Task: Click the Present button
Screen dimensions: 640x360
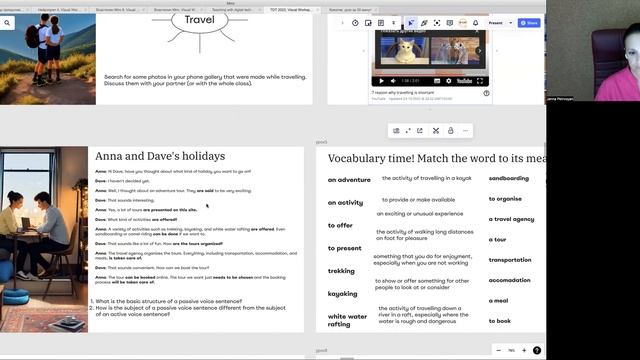Action: [496, 23]
